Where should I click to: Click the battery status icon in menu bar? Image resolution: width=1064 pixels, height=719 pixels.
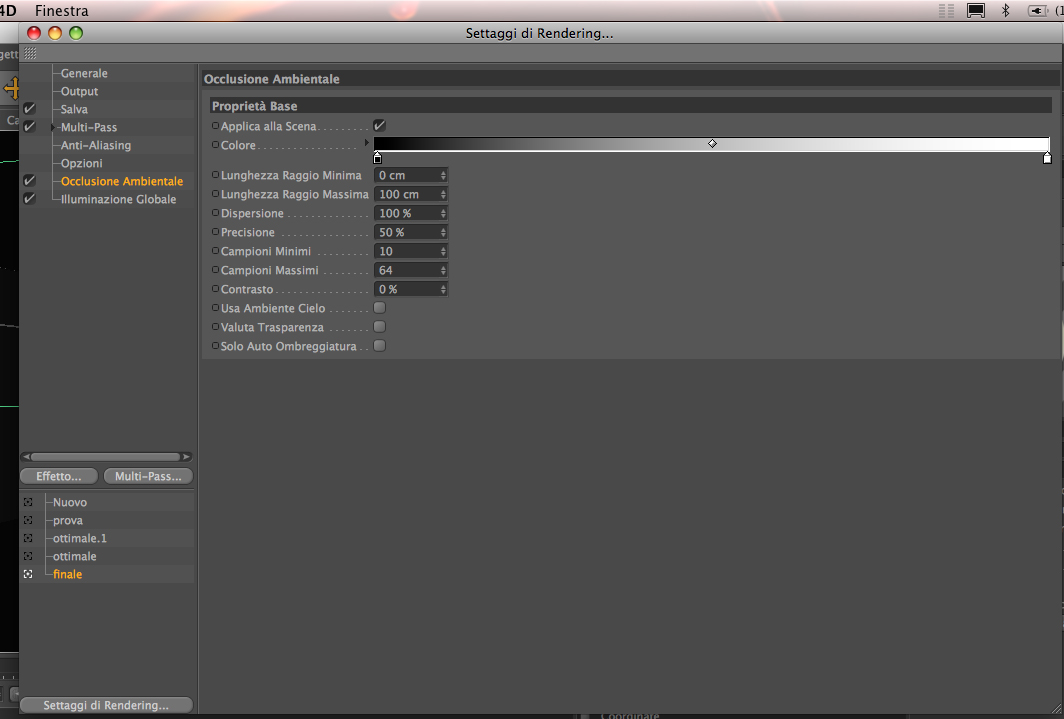coord(1038,11)
